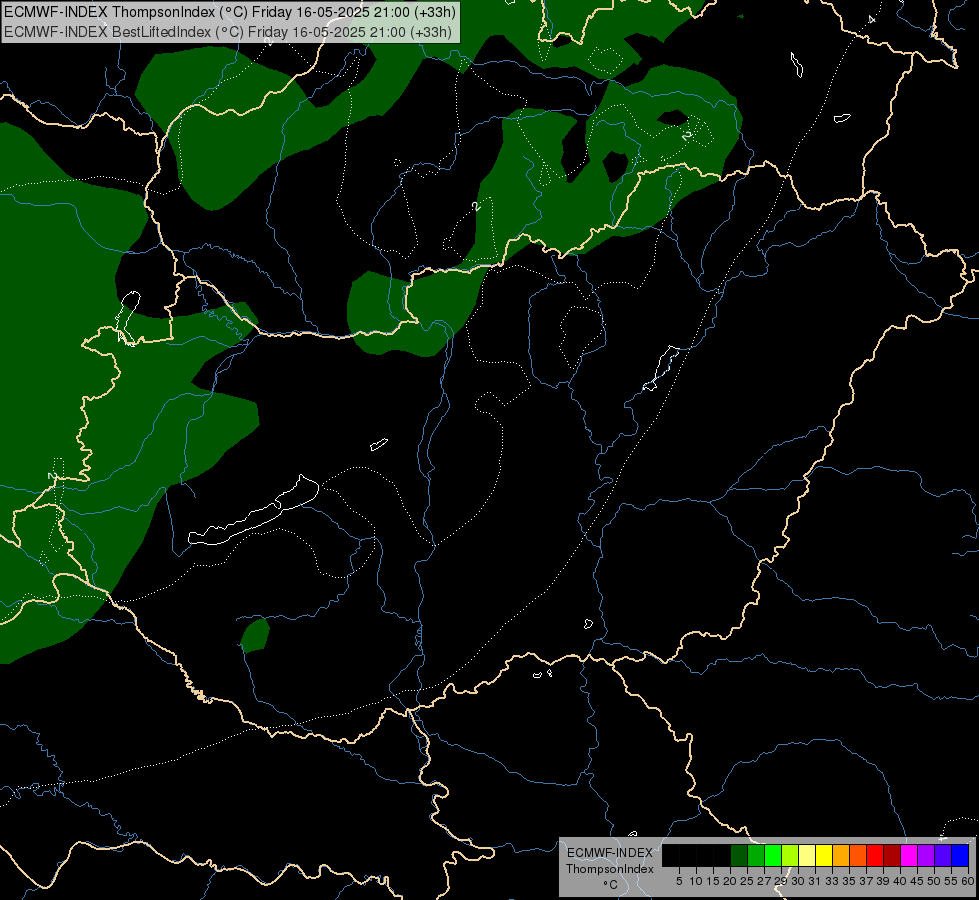Select the blue 55–60 legend swatch

(x=960, y=855)
